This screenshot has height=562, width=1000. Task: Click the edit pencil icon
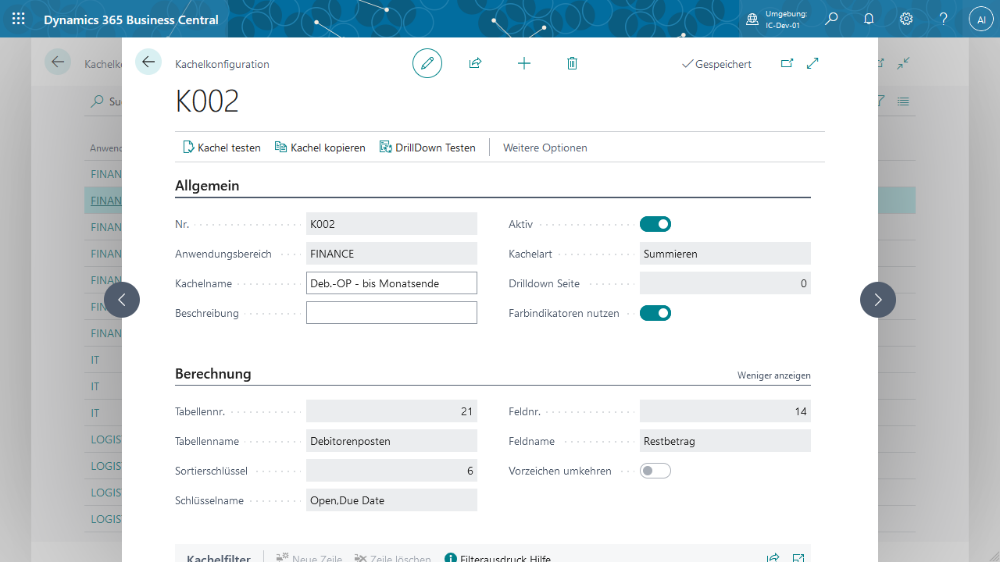tap(427, 63)
